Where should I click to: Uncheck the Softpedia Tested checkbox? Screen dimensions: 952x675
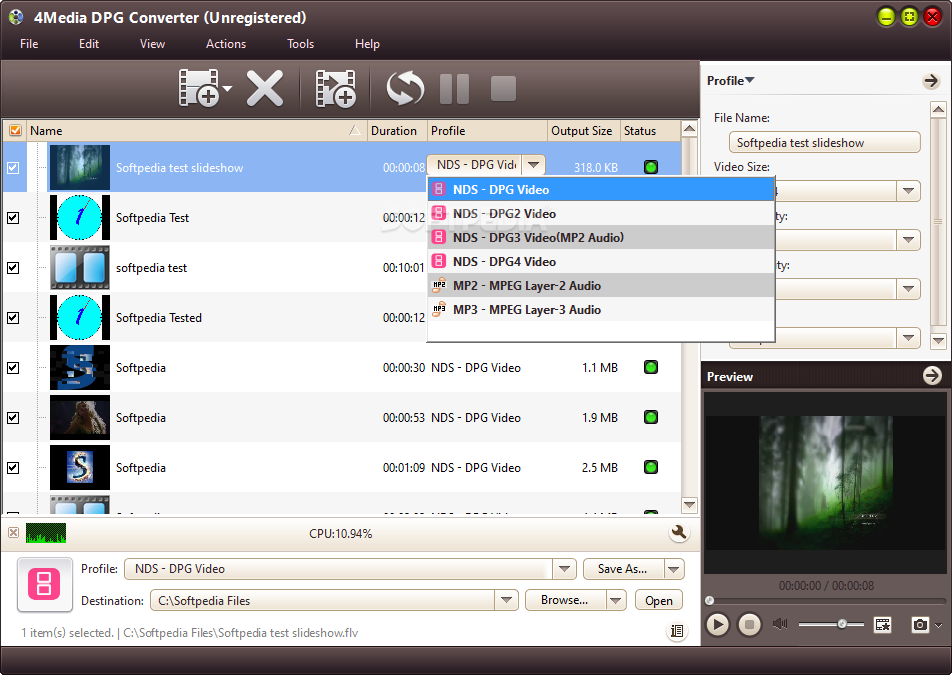[x=13, y=317]
